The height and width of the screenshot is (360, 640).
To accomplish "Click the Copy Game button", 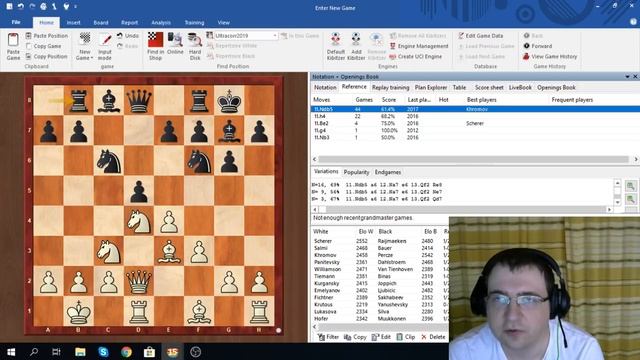I will (43, 46).
